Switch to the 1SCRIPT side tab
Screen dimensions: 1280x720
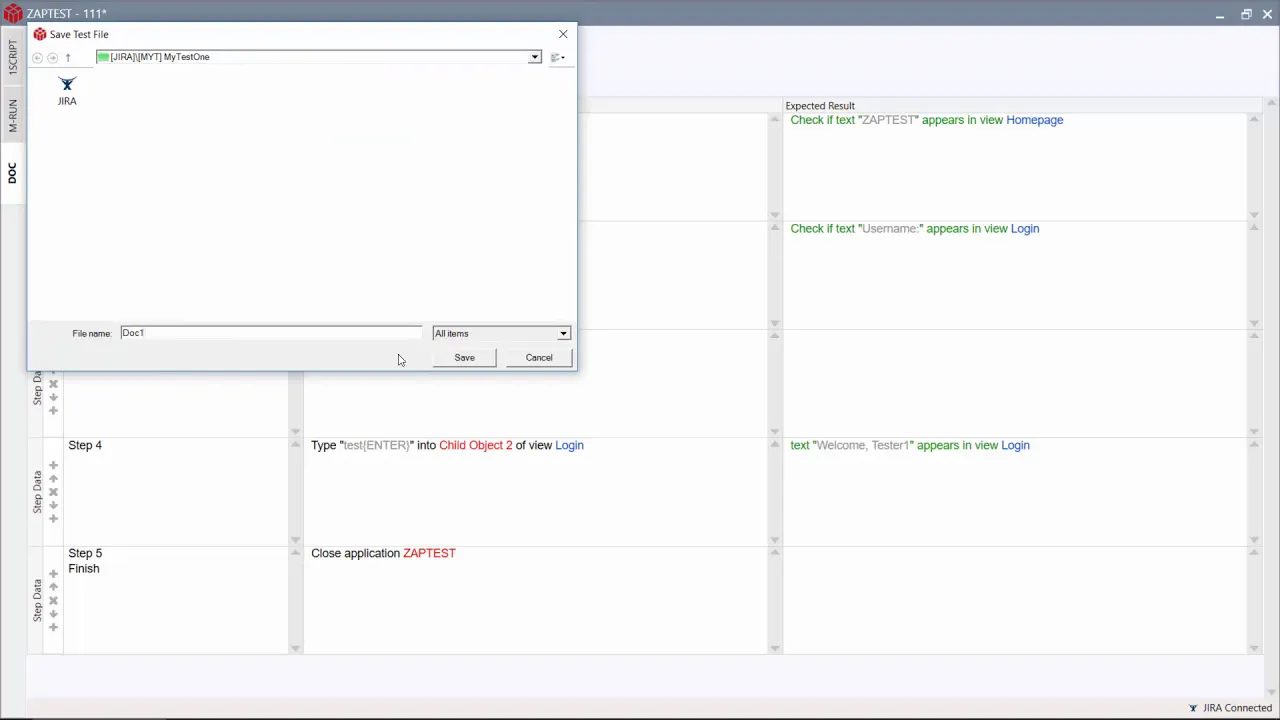pos(12,57)
